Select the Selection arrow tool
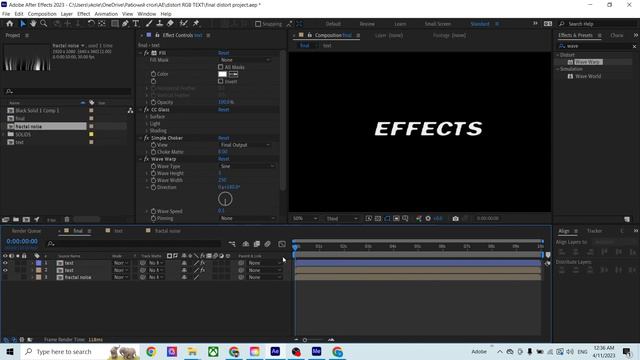640x360 pixels. (23, 24)
